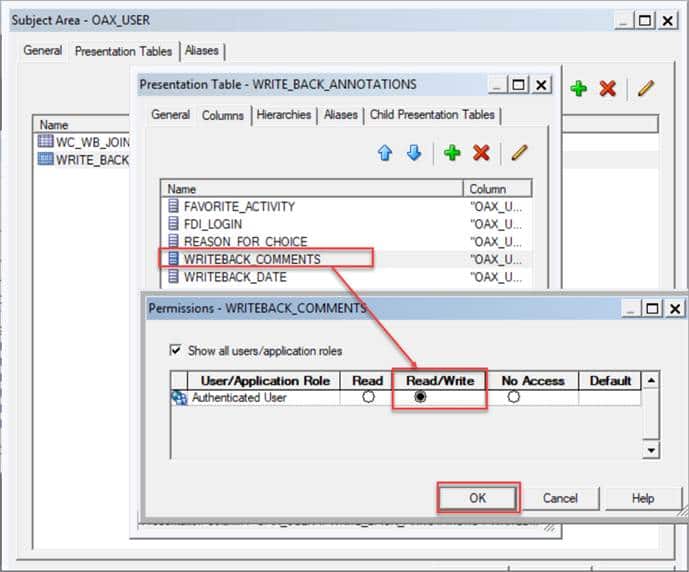Open the General tab of Subject Area
689x572 pixels.
(43, 51)
